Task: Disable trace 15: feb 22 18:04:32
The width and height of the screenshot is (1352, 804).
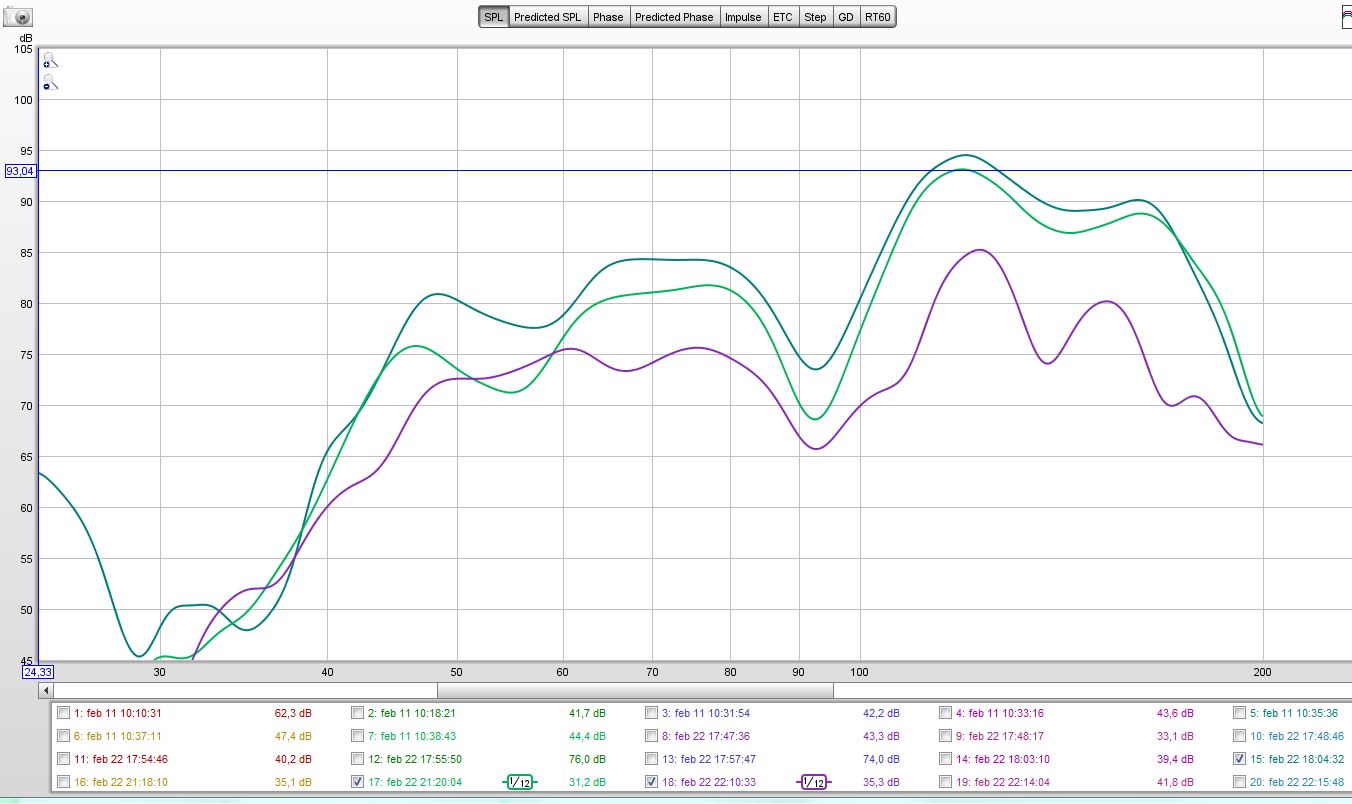Action: 1240,759
